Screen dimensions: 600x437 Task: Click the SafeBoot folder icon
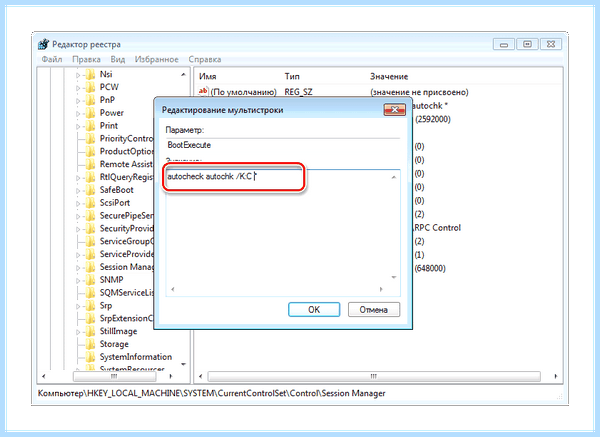tap(90, 190)
